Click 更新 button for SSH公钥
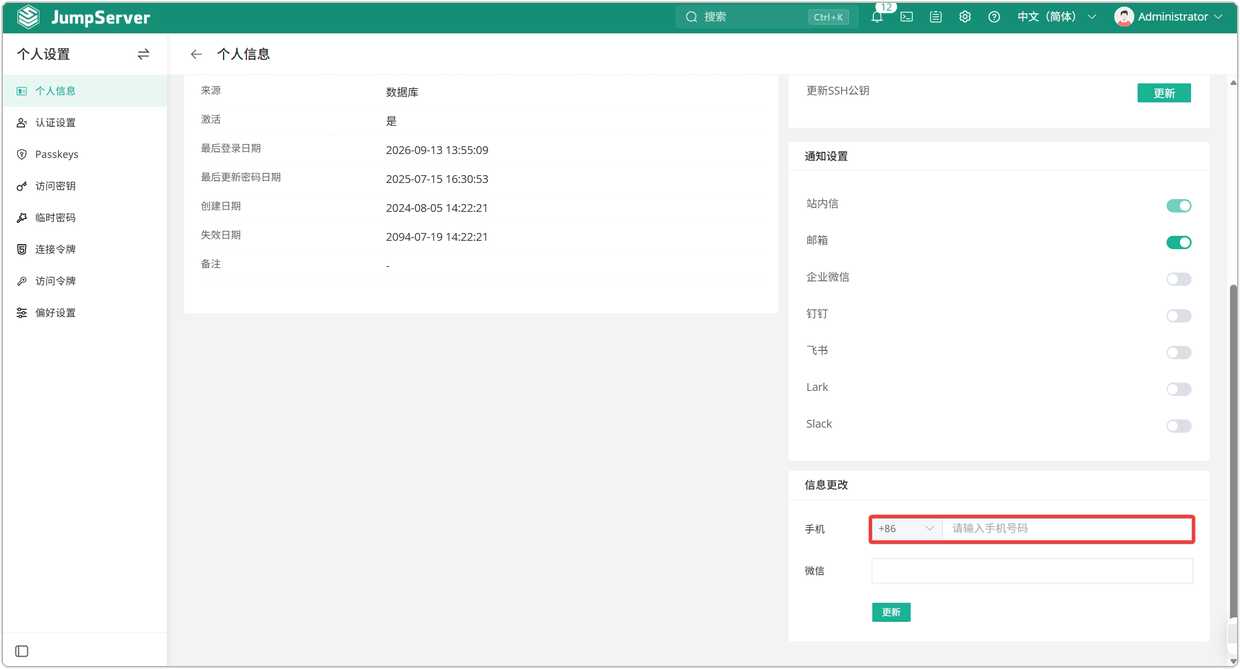Screen dimensions: 1240x669 (x=1164, y=93)
